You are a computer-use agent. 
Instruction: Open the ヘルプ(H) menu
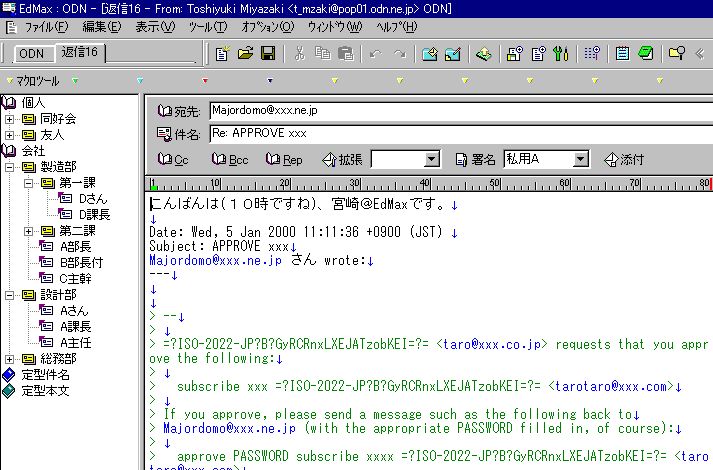pyautogui.click(x=396, y=27)
